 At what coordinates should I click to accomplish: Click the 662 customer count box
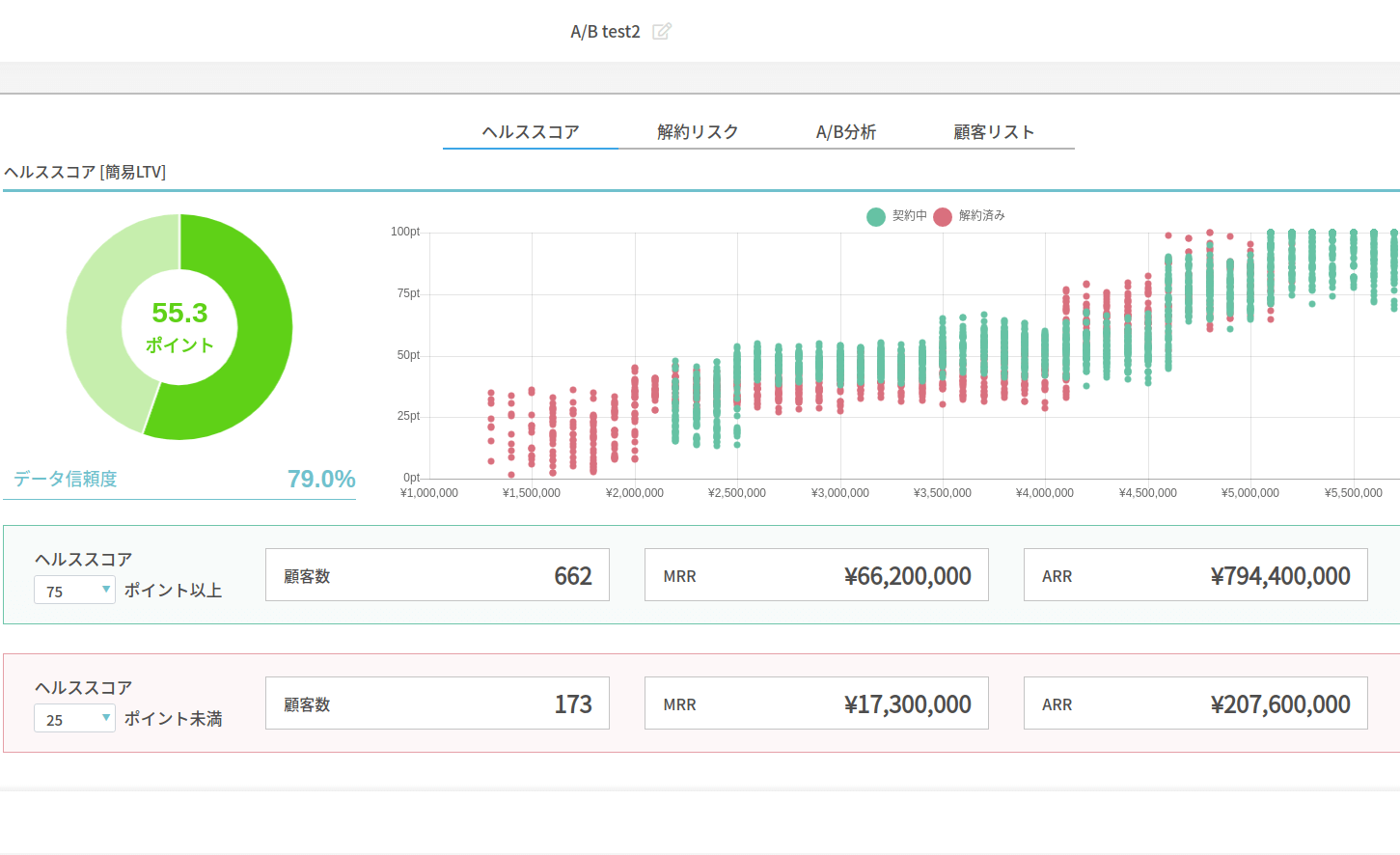coord(437,575)
